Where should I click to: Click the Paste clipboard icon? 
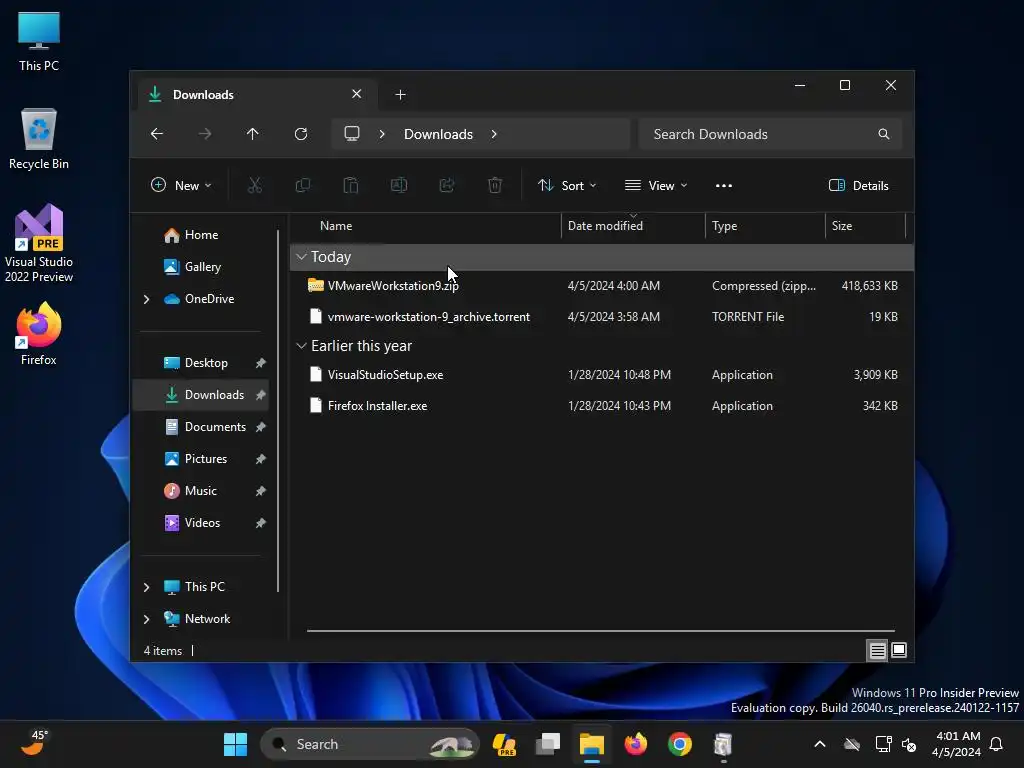(351, 185)
